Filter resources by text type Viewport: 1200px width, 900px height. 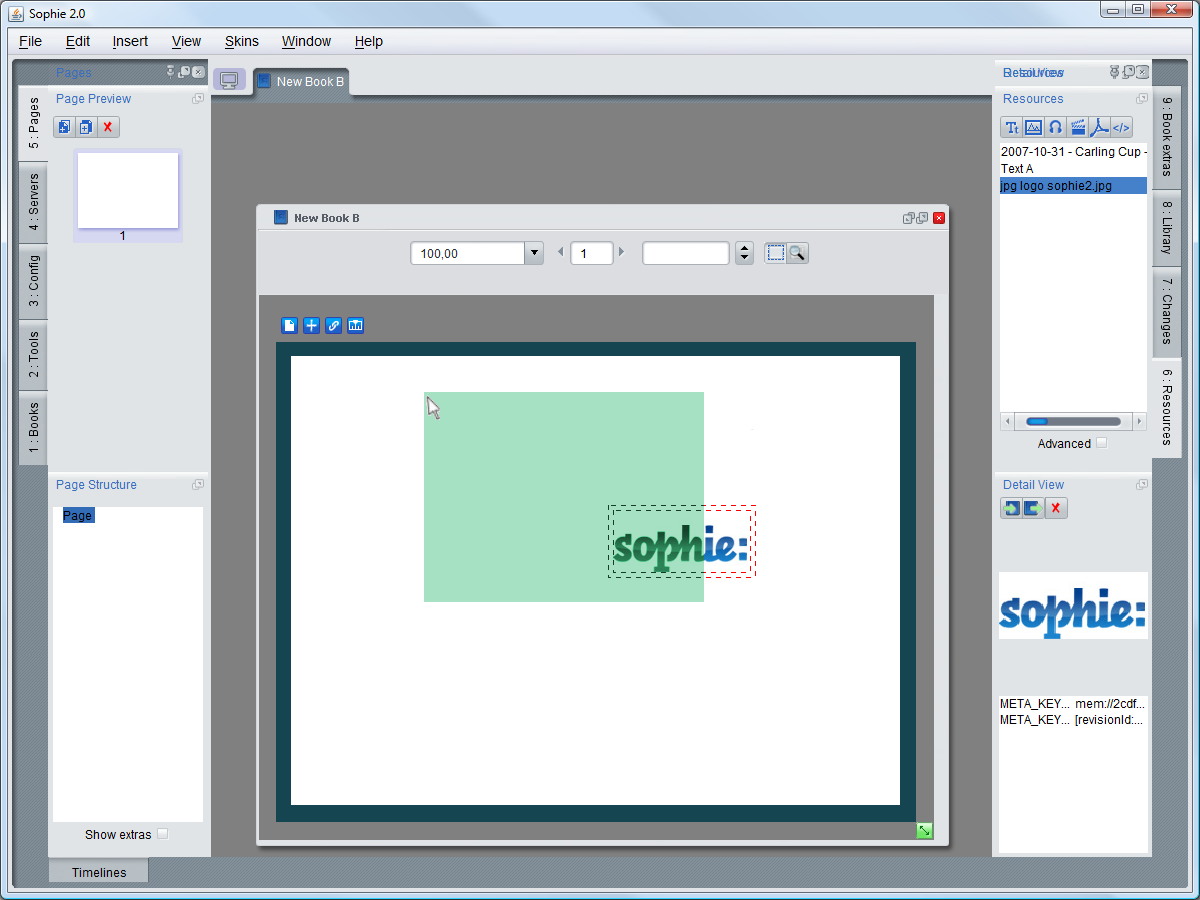click(1012, 127)
